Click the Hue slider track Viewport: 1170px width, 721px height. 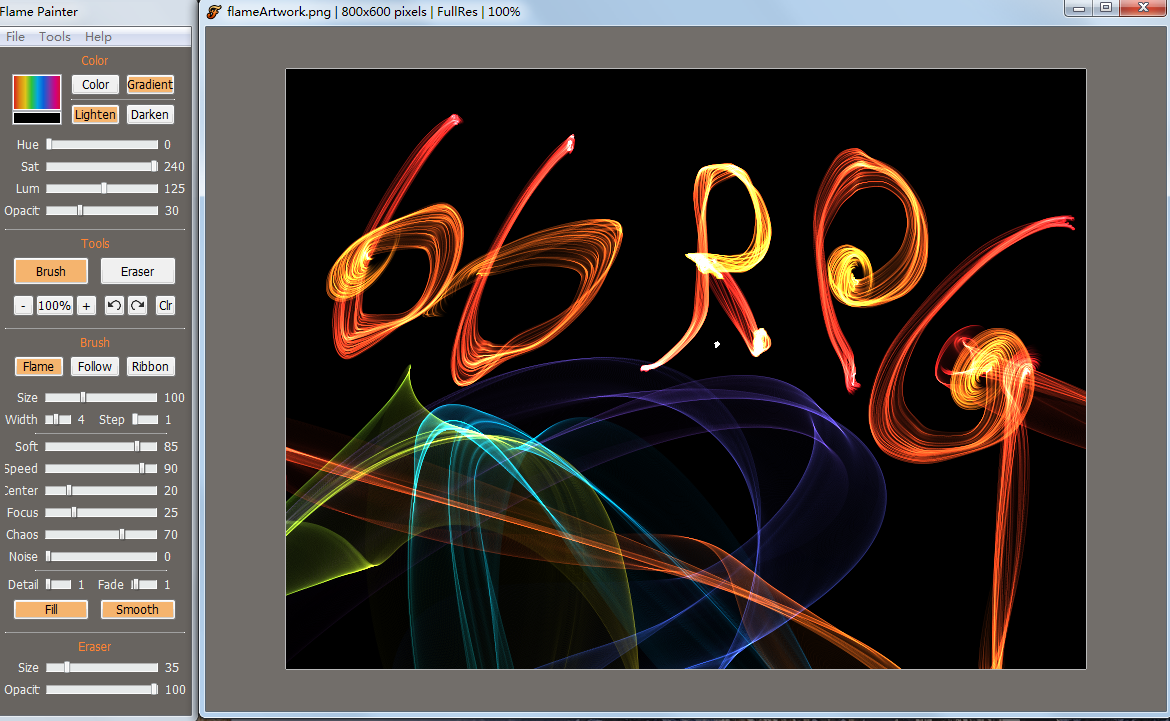[102, 144]
